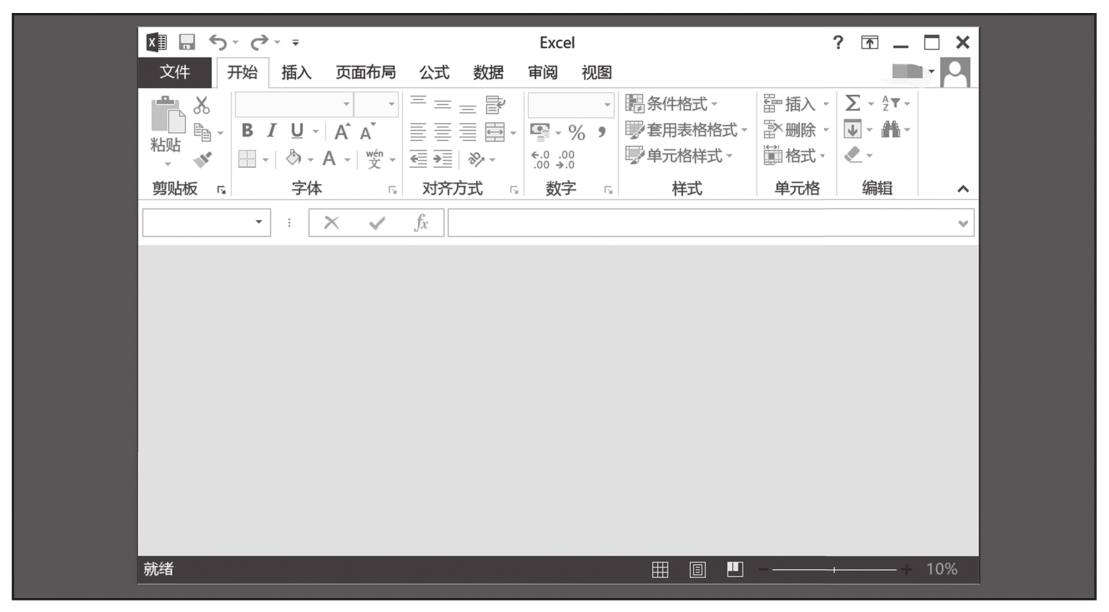1109x612 pixels.
Task: Increase decimal places
Action: coord(540,159)
